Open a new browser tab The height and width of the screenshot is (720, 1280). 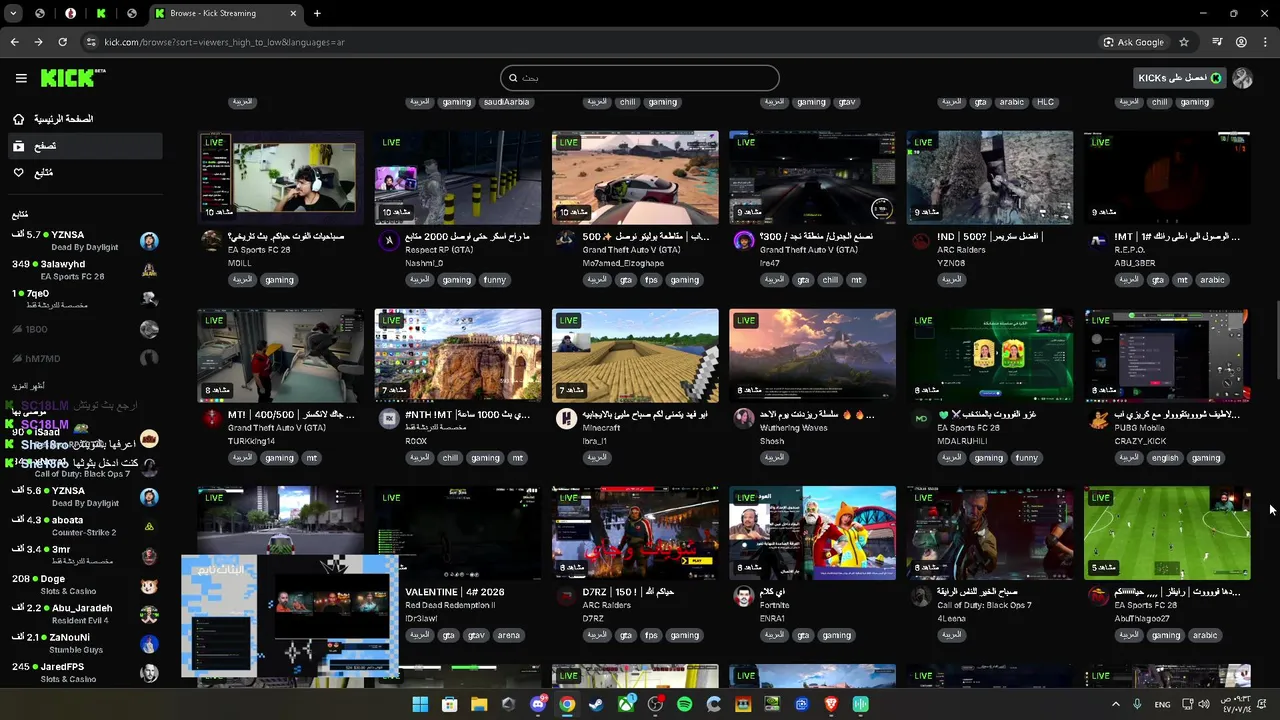click(317, 13)
